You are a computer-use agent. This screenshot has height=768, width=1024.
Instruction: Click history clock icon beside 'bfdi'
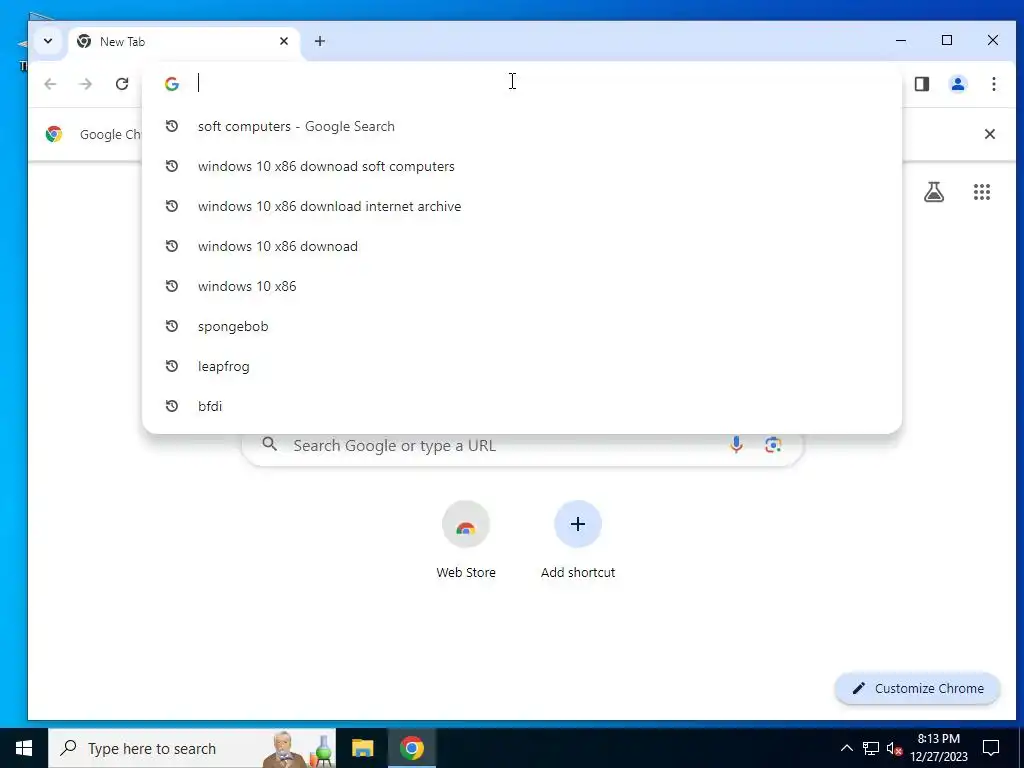pyautogui.click(x=172, y=406)
